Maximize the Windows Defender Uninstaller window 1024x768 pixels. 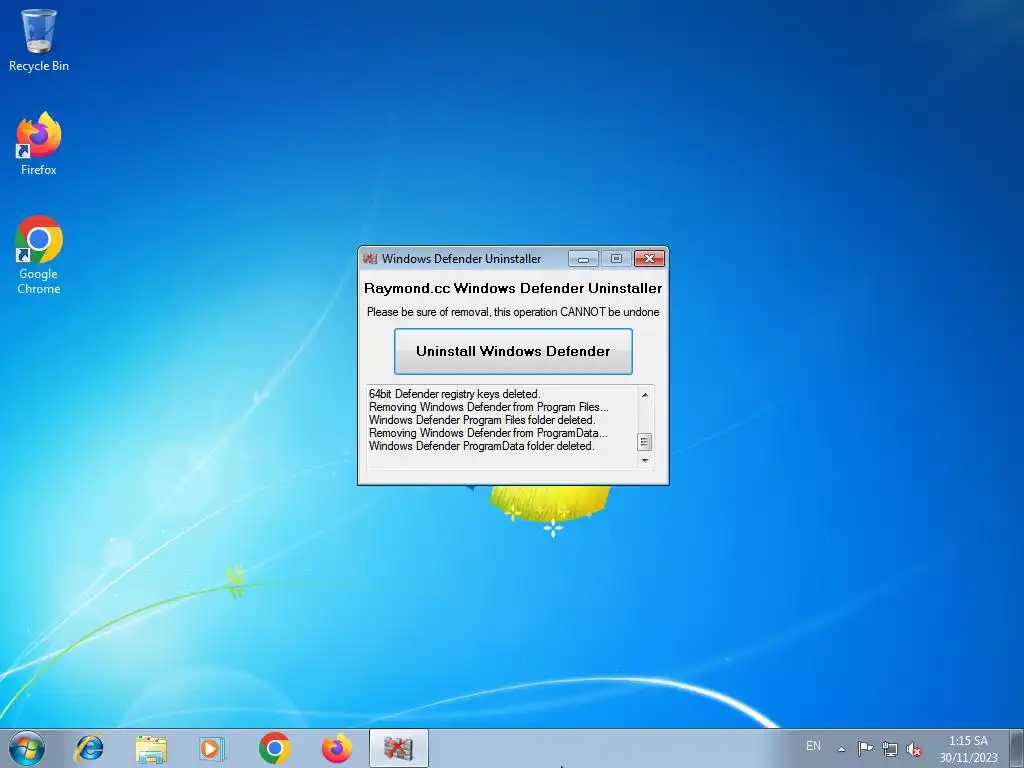point(616,259)
